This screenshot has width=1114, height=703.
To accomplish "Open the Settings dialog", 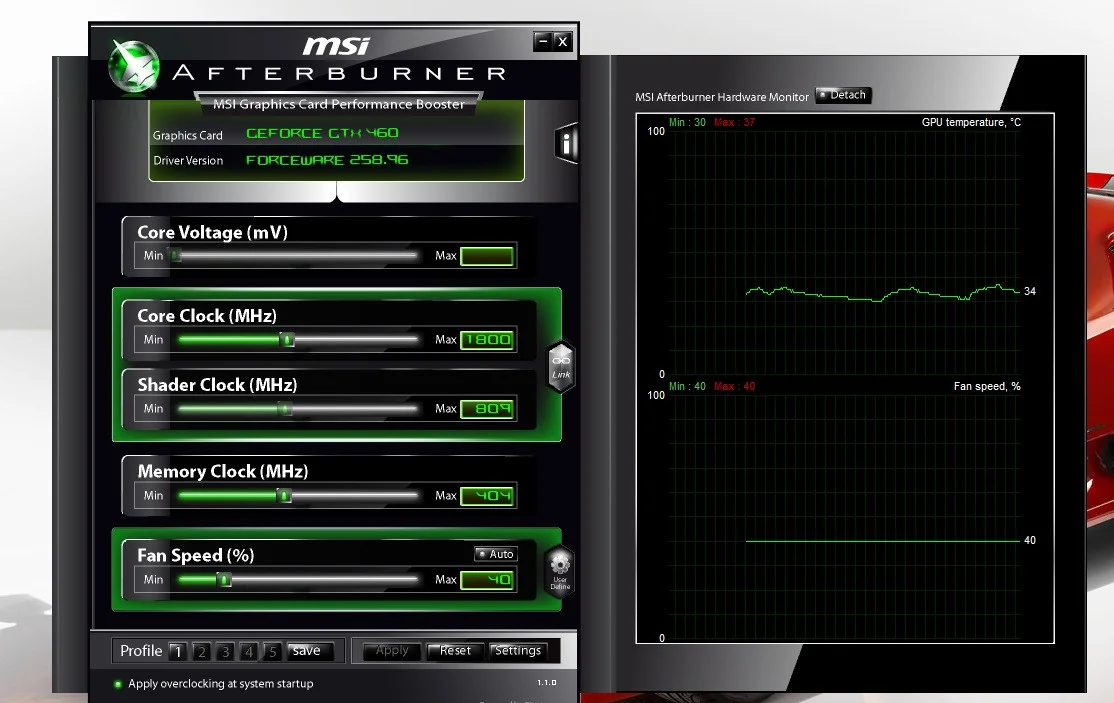I will coord(517,650).
